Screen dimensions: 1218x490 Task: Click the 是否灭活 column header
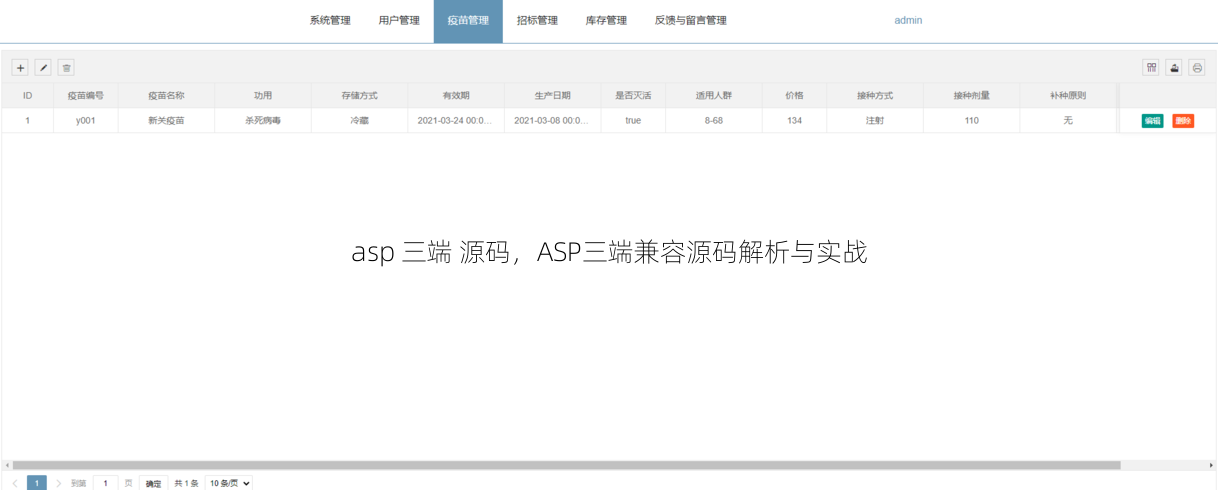[633, 96]
